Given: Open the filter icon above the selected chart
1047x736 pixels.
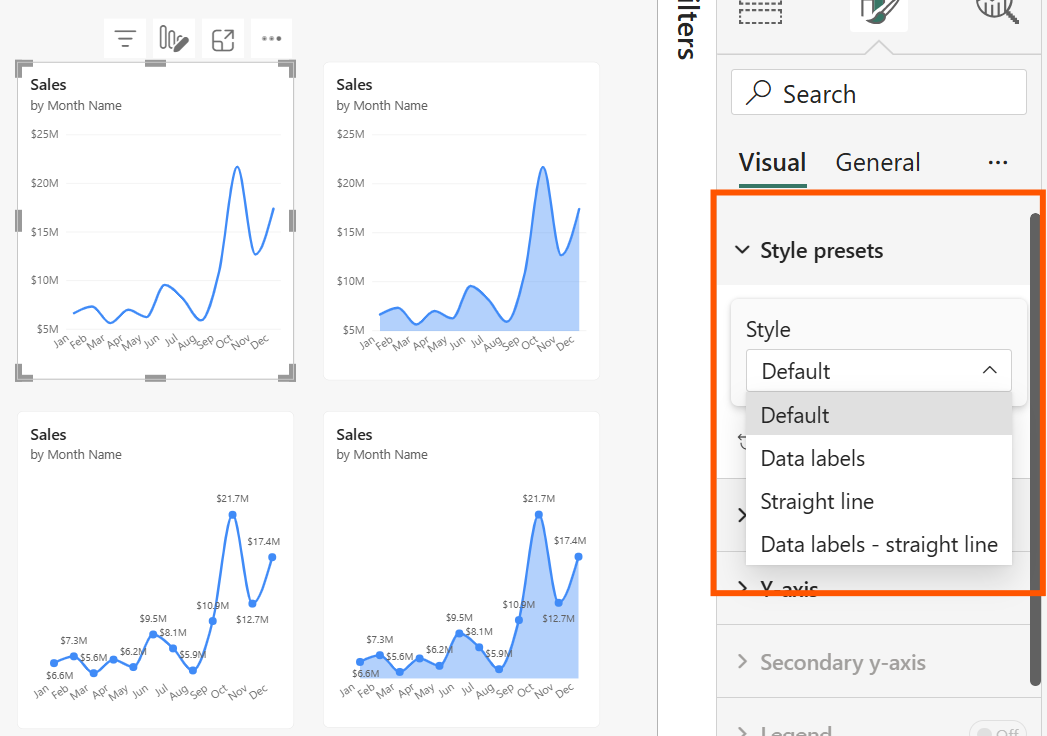Looking at the screenshot, I should point(125,39).
